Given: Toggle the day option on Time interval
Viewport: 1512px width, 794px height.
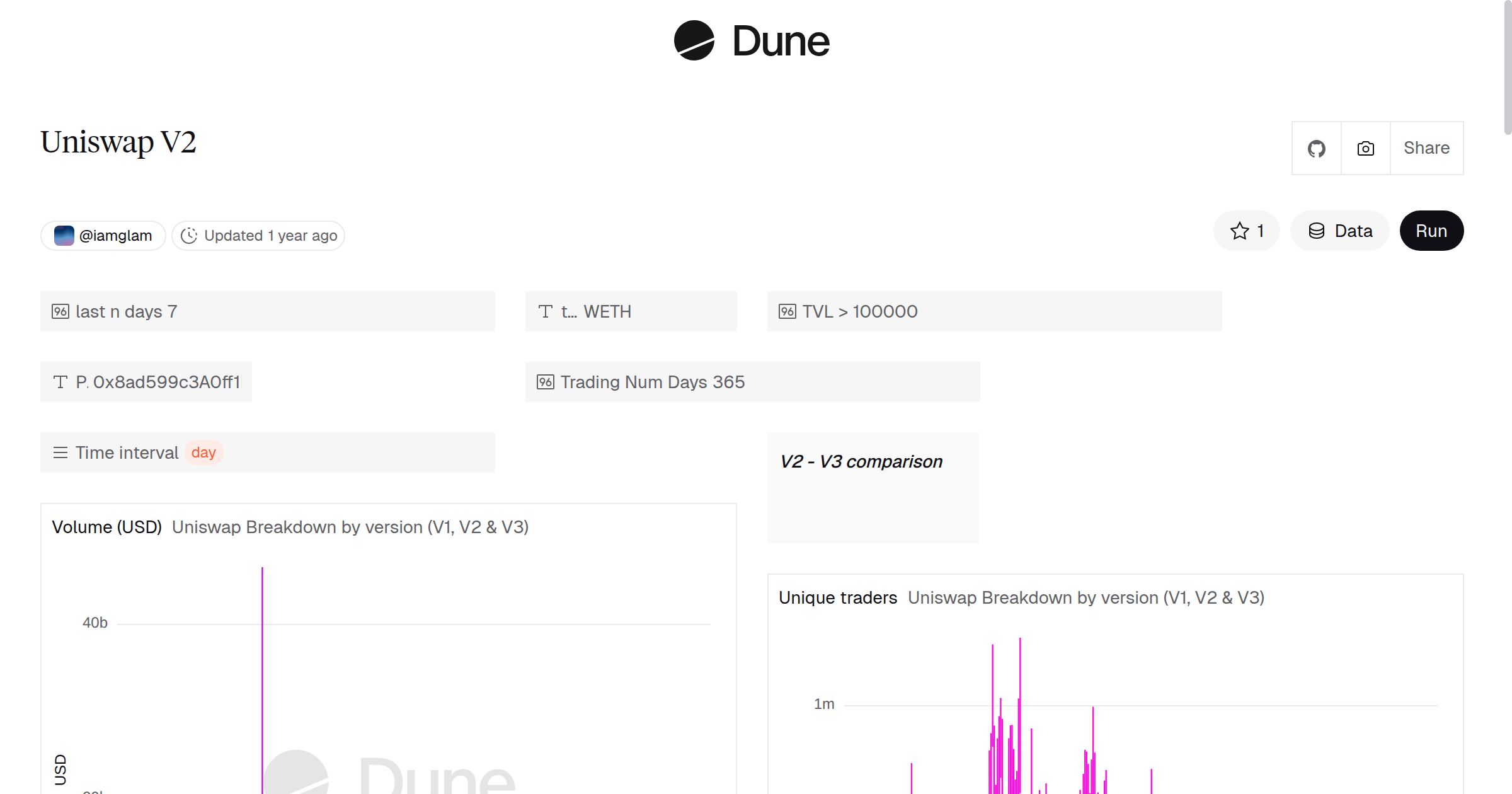Looking at the screenshot, I should [x=203, y=452].
